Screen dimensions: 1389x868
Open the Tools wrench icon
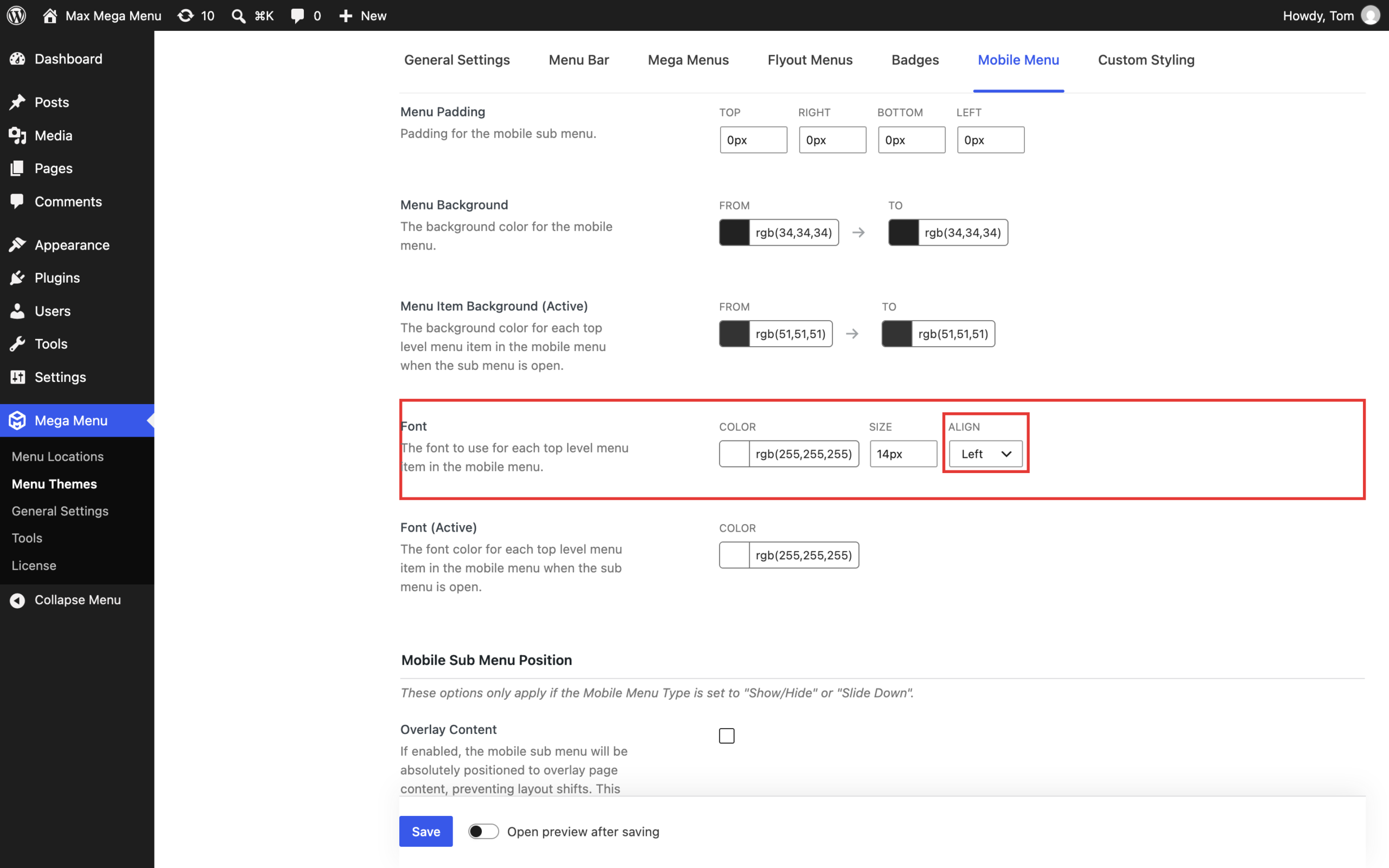coord(17,344)
